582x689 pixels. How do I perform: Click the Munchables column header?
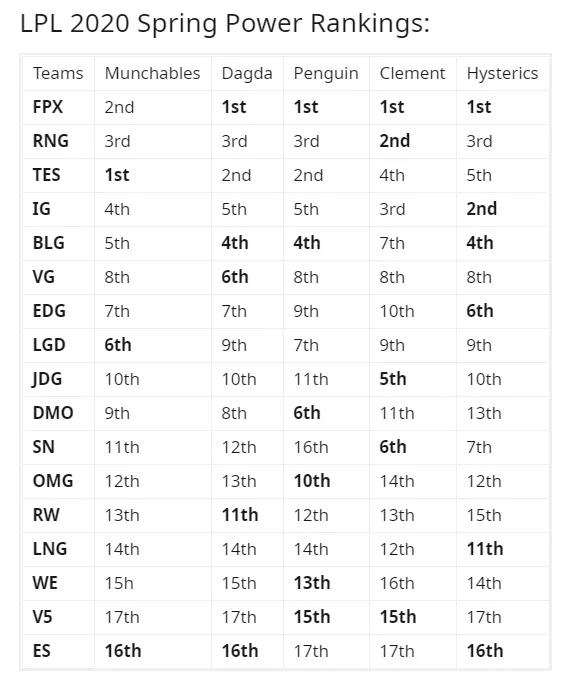click(x=152, y=73)
